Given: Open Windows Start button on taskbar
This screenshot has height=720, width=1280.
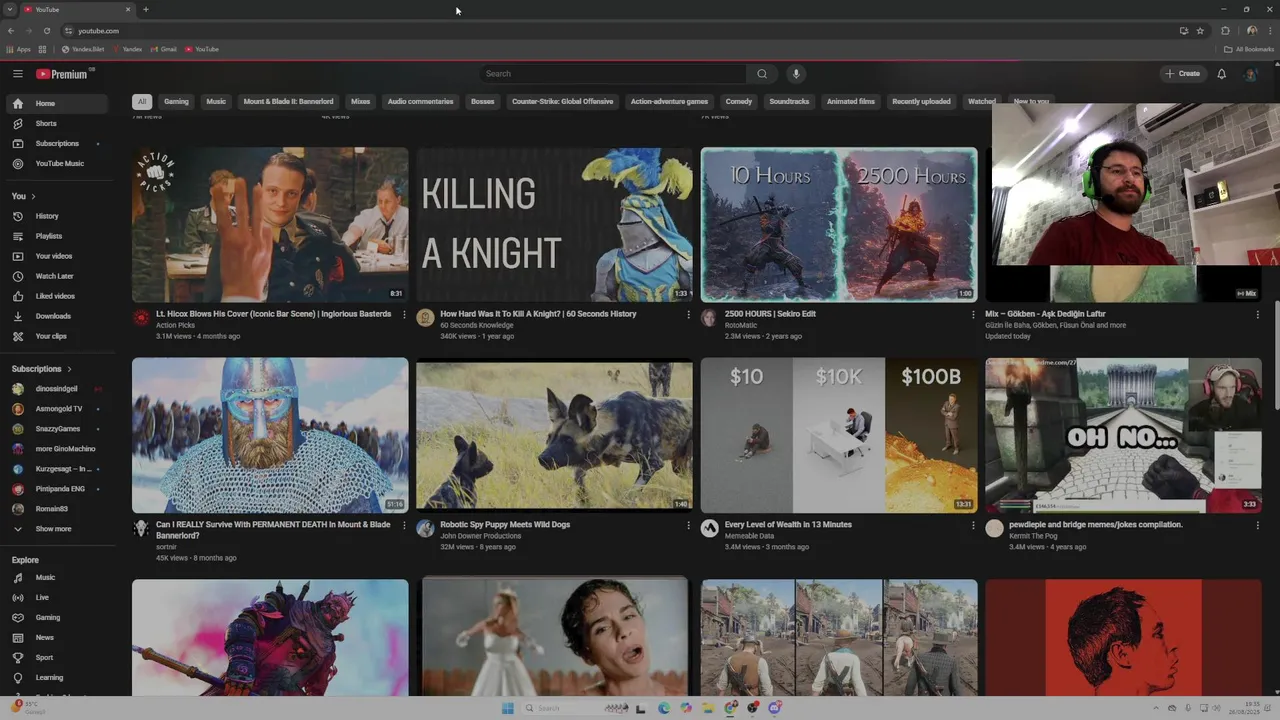Looking at the screenshot, I should [x=507, y=708].
